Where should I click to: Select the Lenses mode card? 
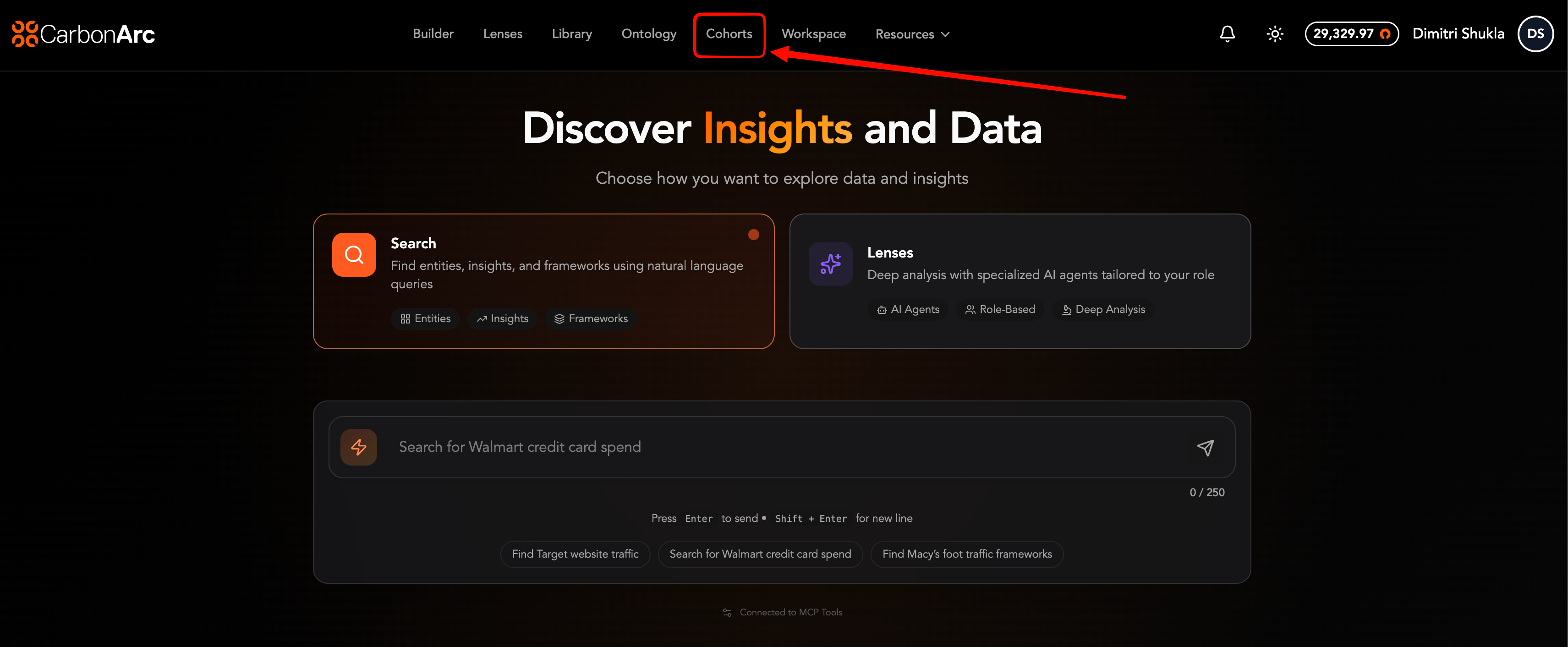tap(1020, 281)
